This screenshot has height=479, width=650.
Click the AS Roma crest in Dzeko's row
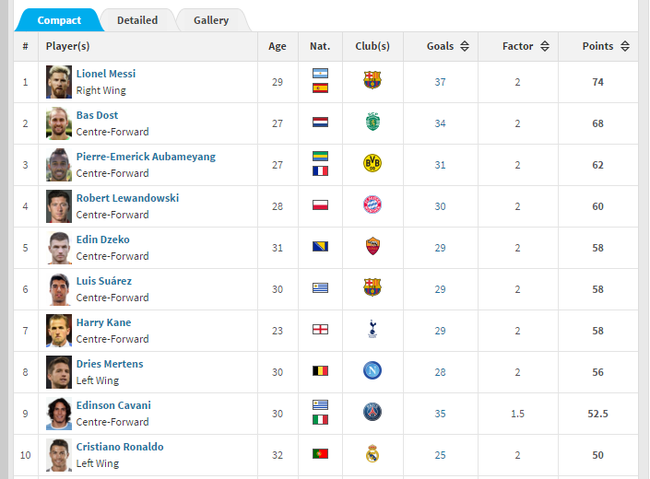point(372,247)
